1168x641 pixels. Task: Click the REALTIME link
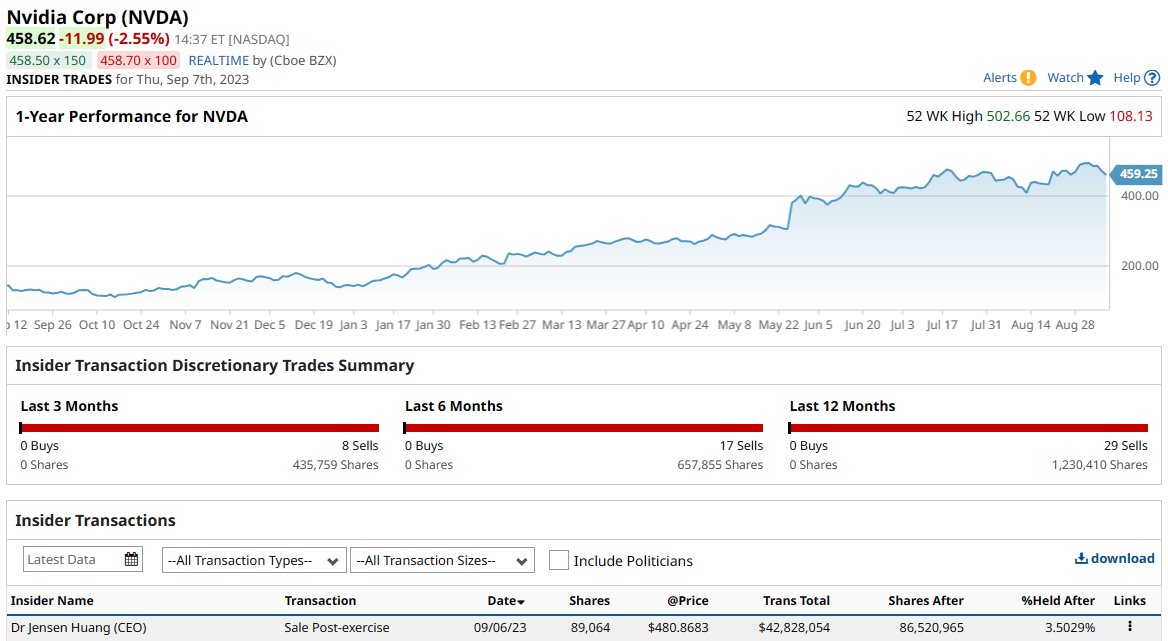click(x=218, y=60)
